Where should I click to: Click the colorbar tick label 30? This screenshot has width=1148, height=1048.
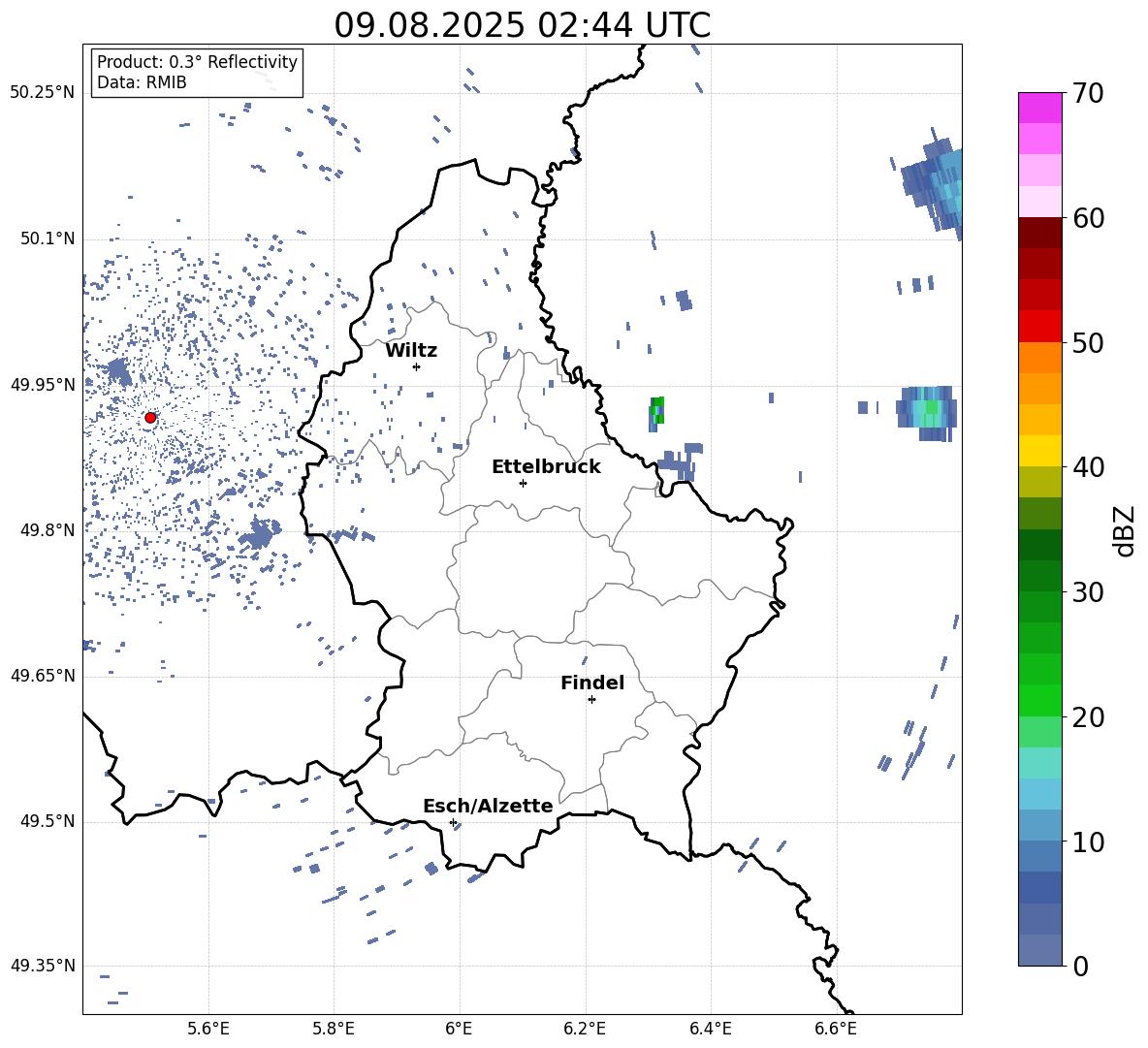pyautogui.click(x=1088, y=592)
